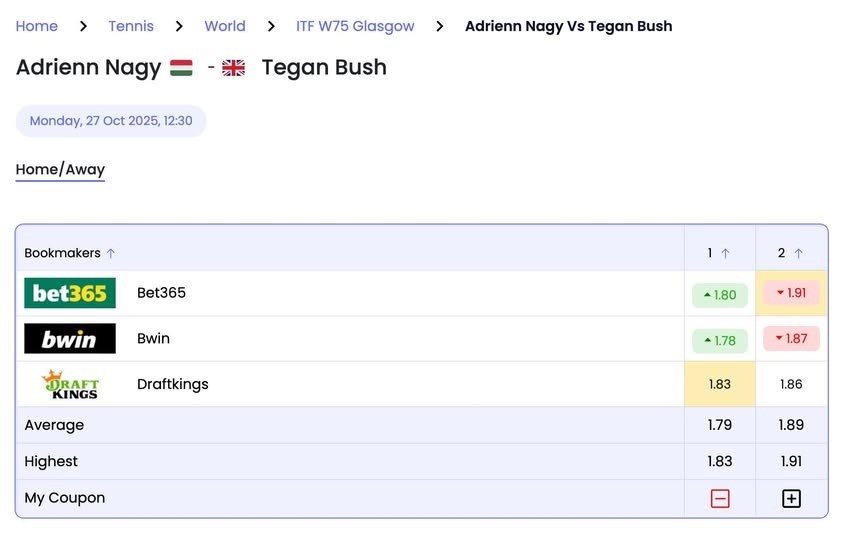The image size is (843, 535).
Task: Sort odds by column 2 arrow
Action: (x=798, y=254)
